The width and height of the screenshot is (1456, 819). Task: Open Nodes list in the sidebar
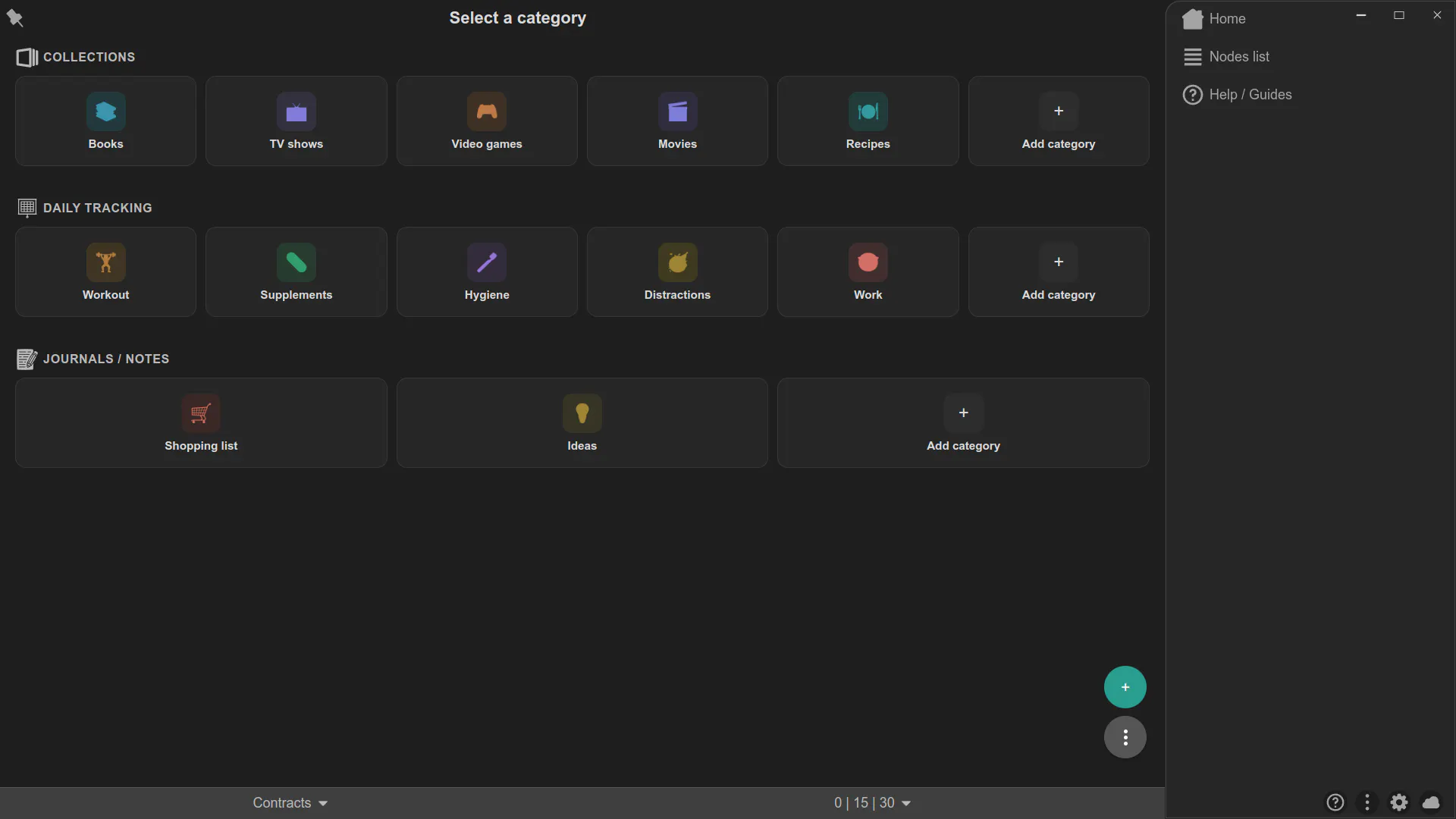(x=1226, y=57)
